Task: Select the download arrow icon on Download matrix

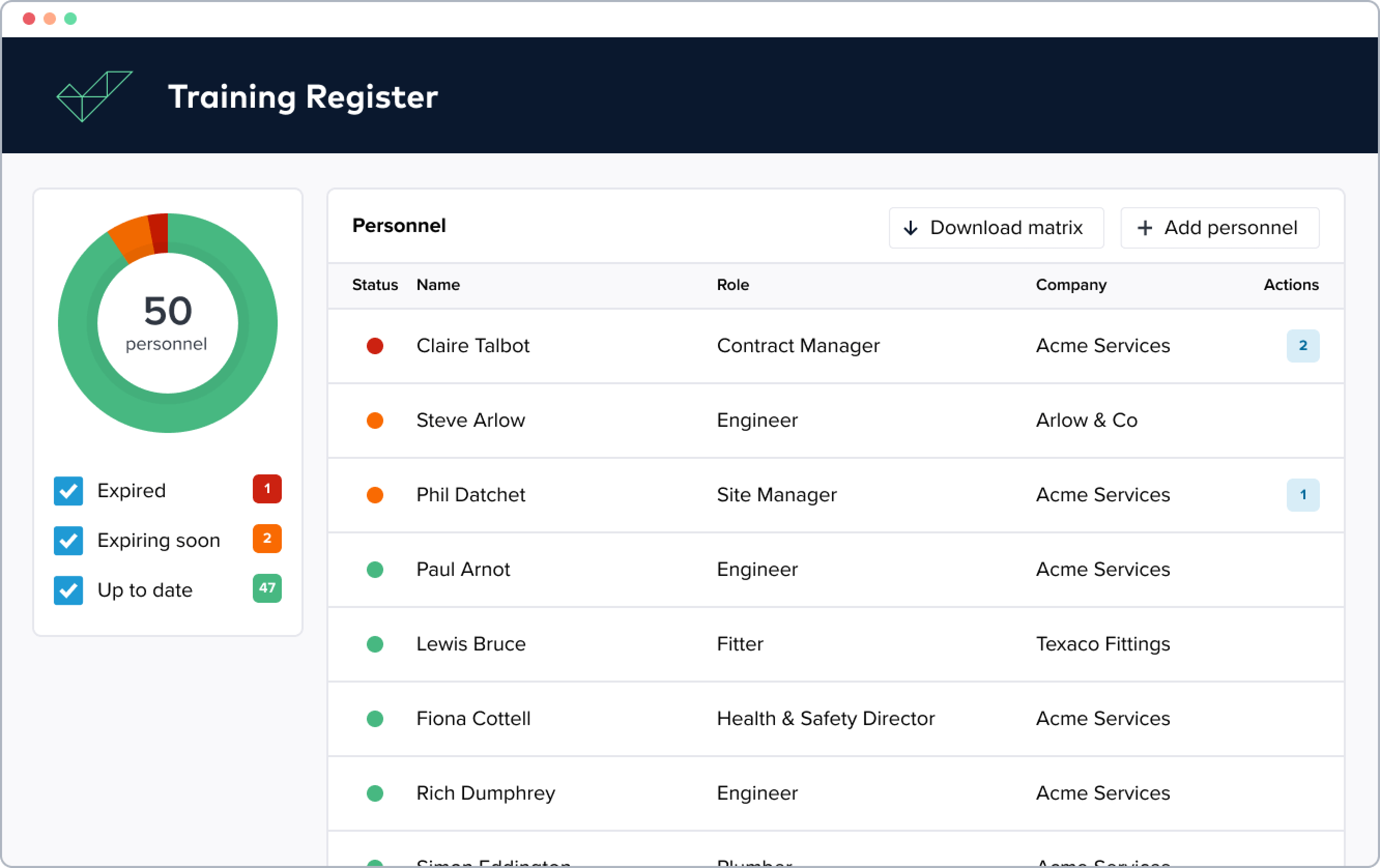Action: (912, 227)
